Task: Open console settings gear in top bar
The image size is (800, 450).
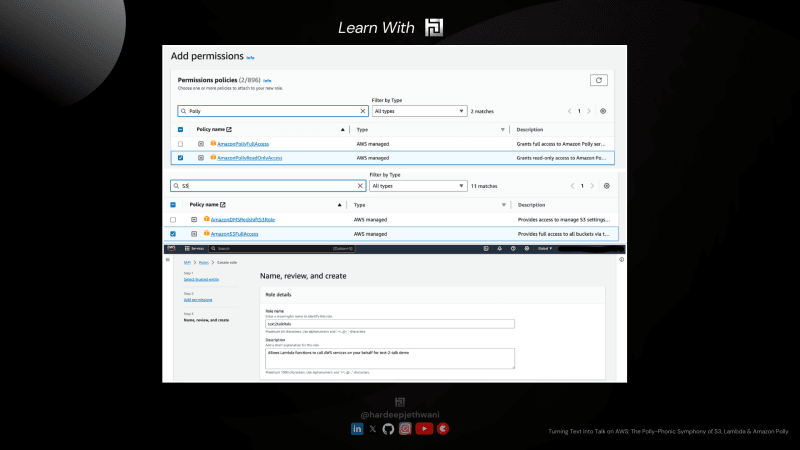Action: click(x=527, y=248)
